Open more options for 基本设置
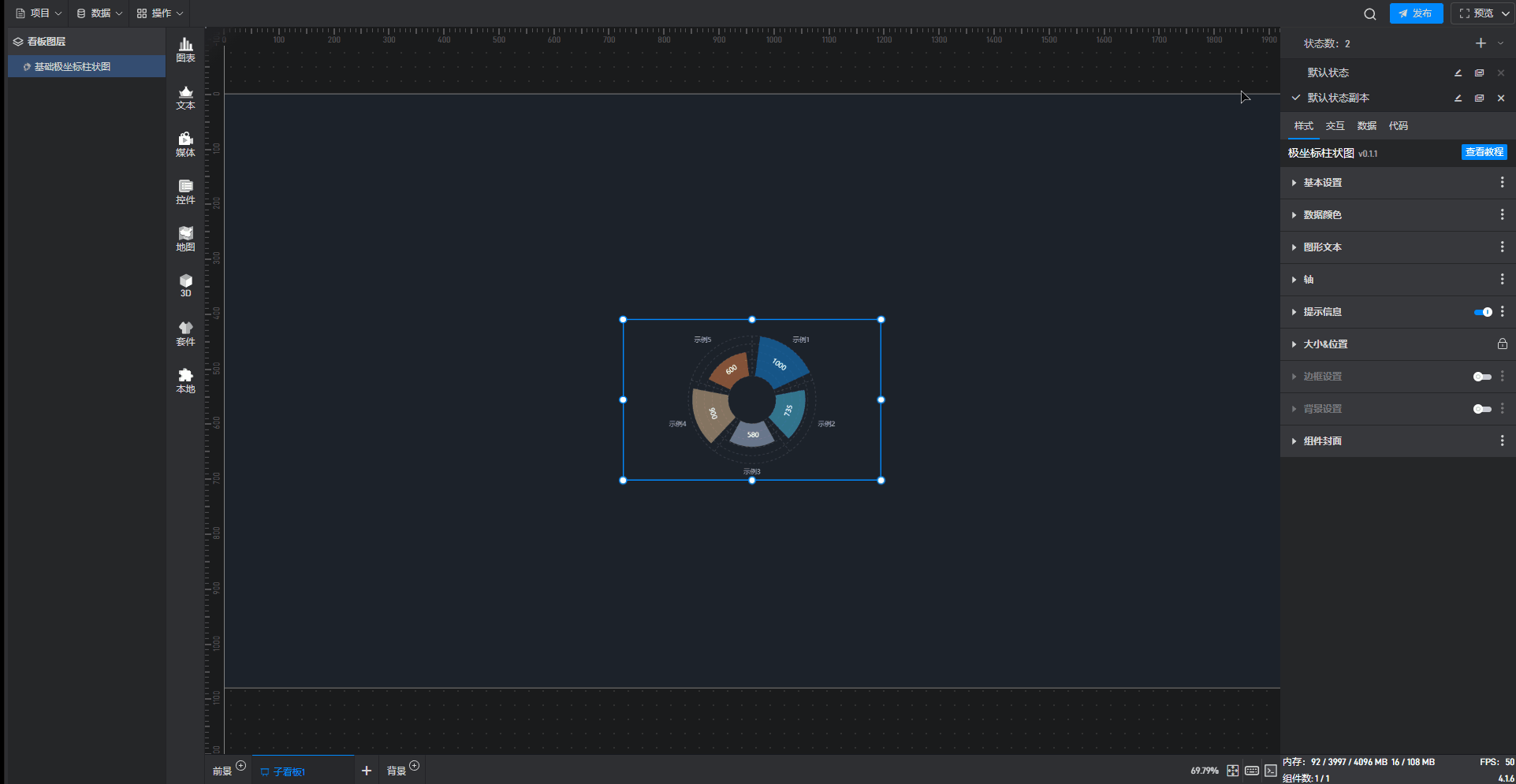The height and width of the screenshot is (784, 1516). (x=1502, y=182)
